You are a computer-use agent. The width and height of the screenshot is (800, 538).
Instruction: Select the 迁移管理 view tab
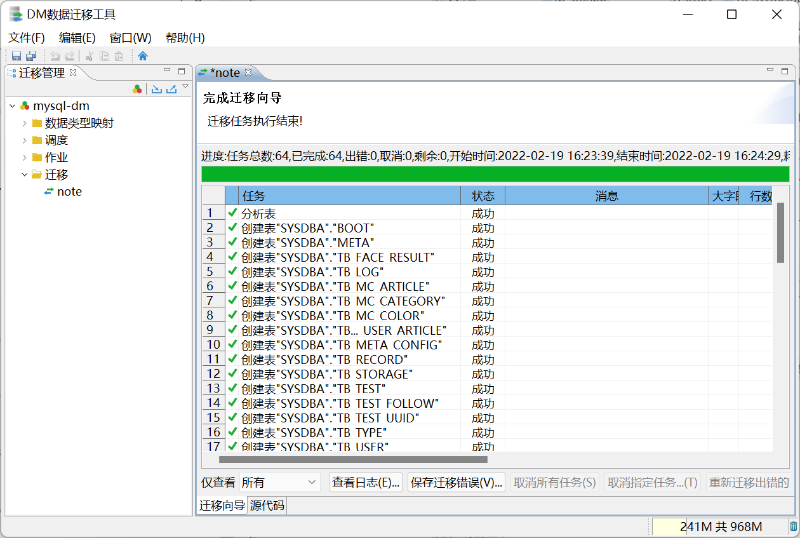click(x=42, y=73)
